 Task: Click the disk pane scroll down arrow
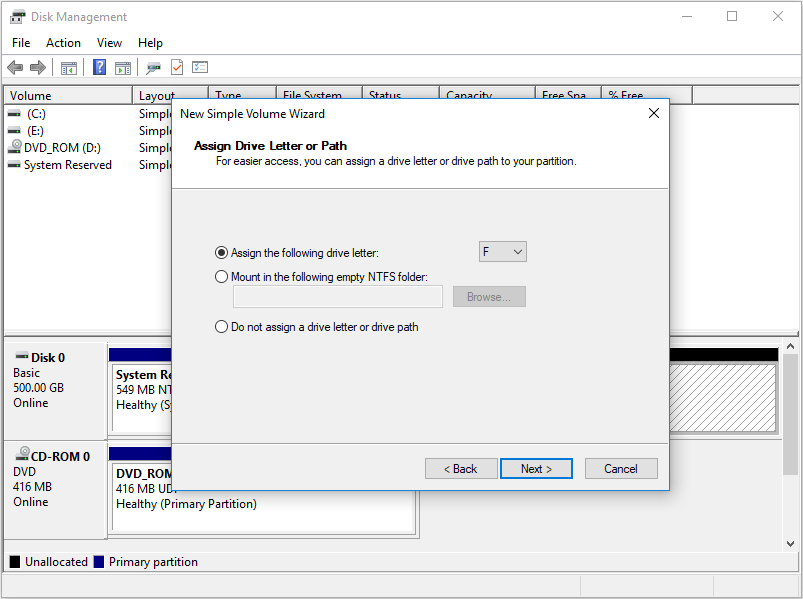click(790, 544)
